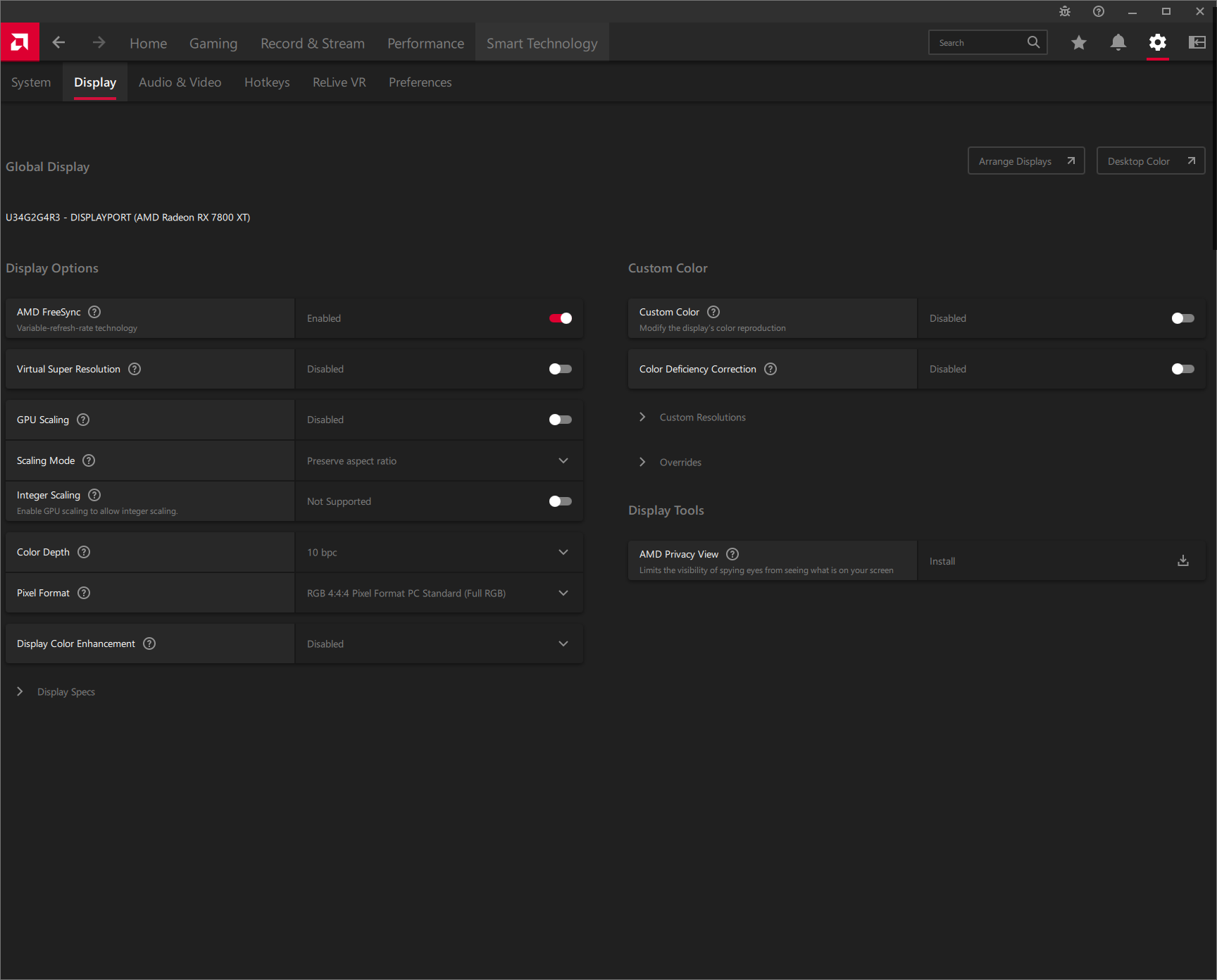
Task: Switch to the ReLive VR sub-tab
Action: (x=339, y=82)
